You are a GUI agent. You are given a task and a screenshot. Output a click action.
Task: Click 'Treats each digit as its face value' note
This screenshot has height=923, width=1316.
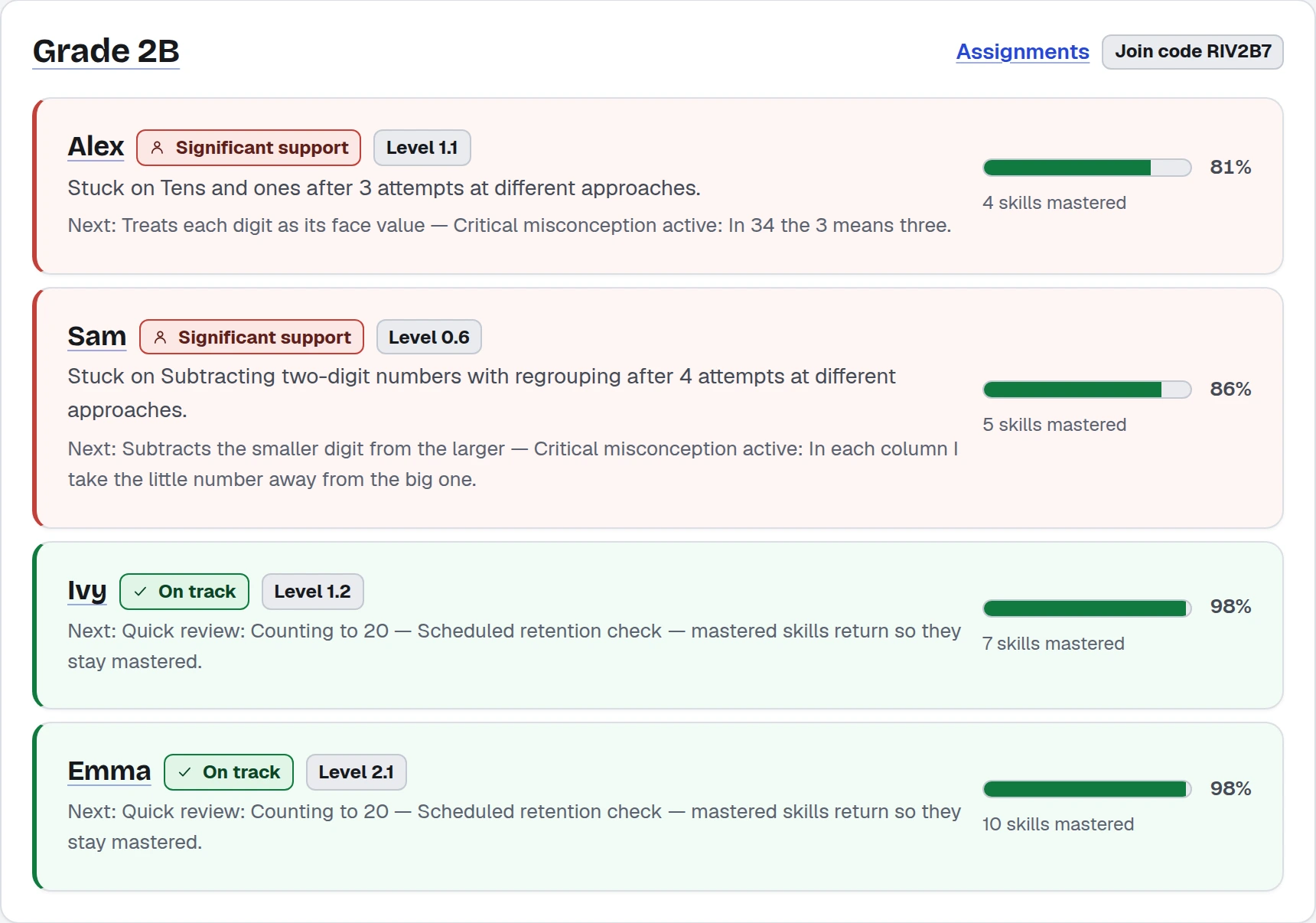tap(510, 225)
